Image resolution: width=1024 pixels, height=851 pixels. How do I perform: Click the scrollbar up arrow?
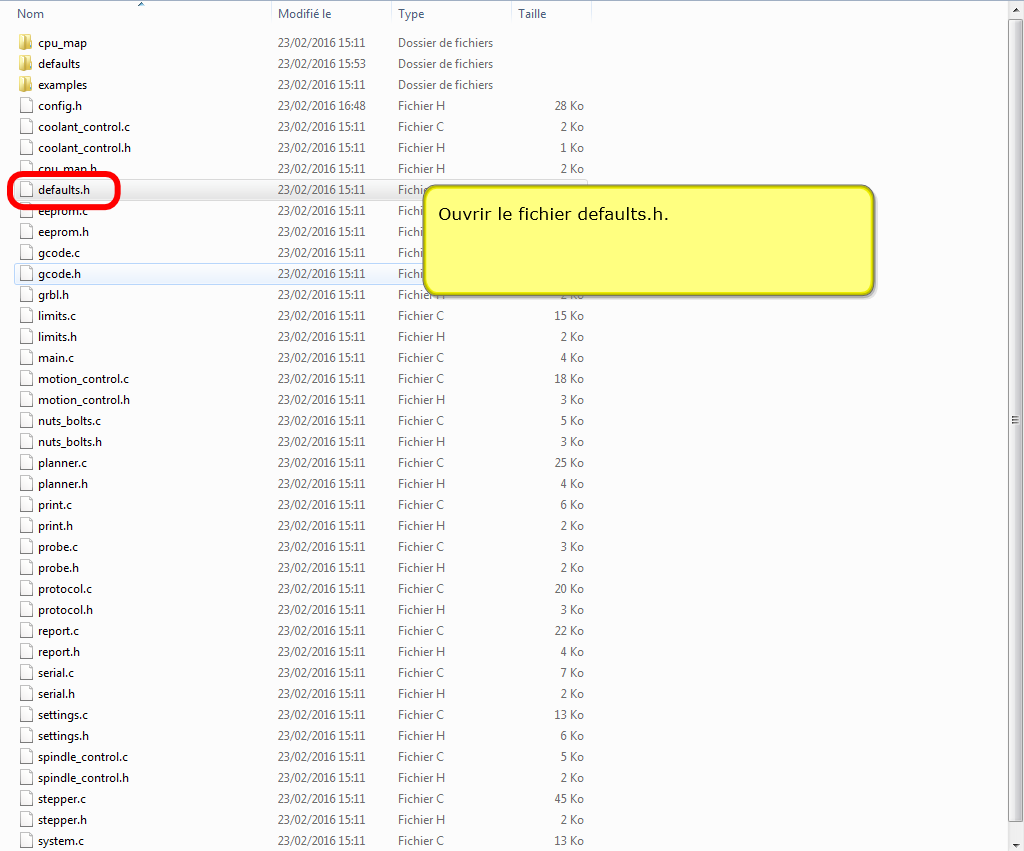pos(1015,8)
